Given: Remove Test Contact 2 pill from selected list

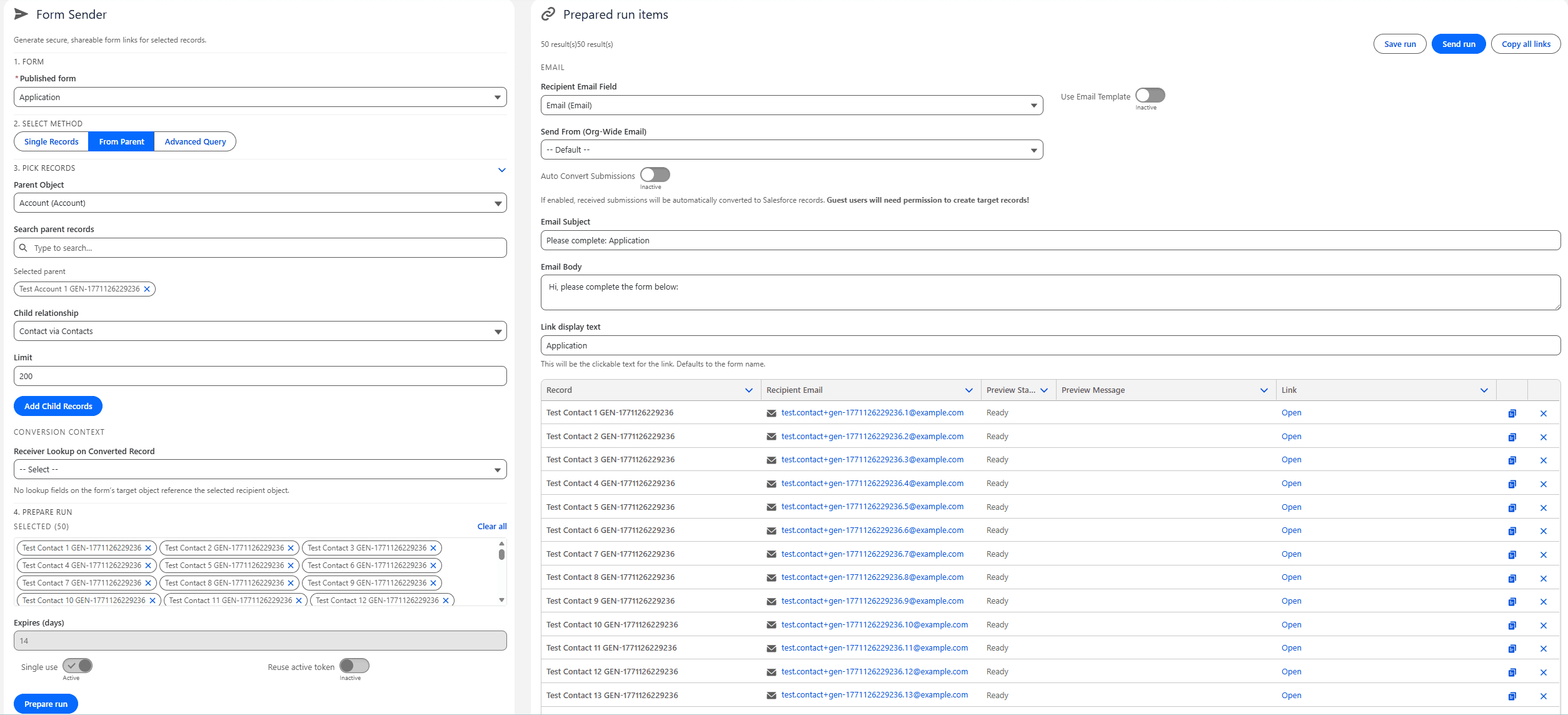Looking at the screenshot, I should coord(291,548).
